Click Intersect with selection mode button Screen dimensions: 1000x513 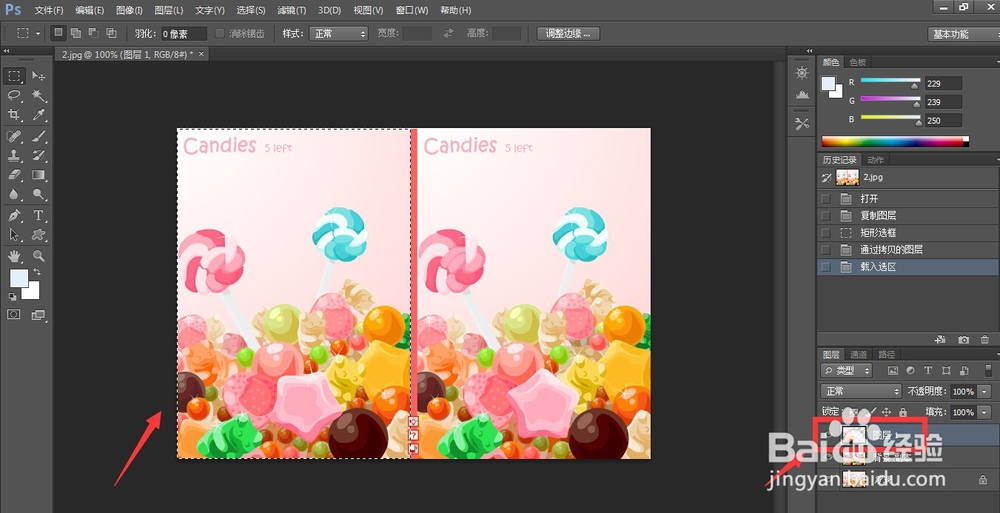111,33
